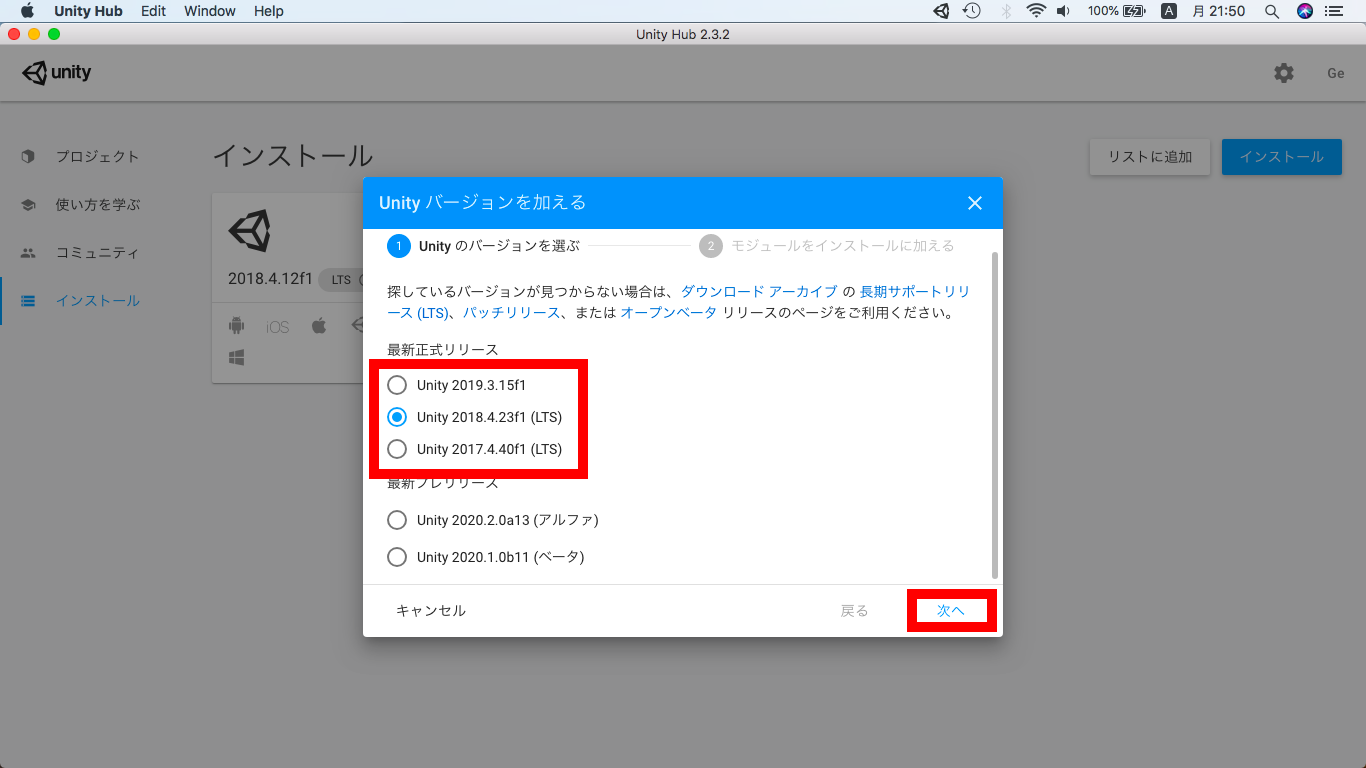Select Unity 2019.3.15f1 radio button
This screenshot has height=768, width=1366.
[x=397, y=385]
